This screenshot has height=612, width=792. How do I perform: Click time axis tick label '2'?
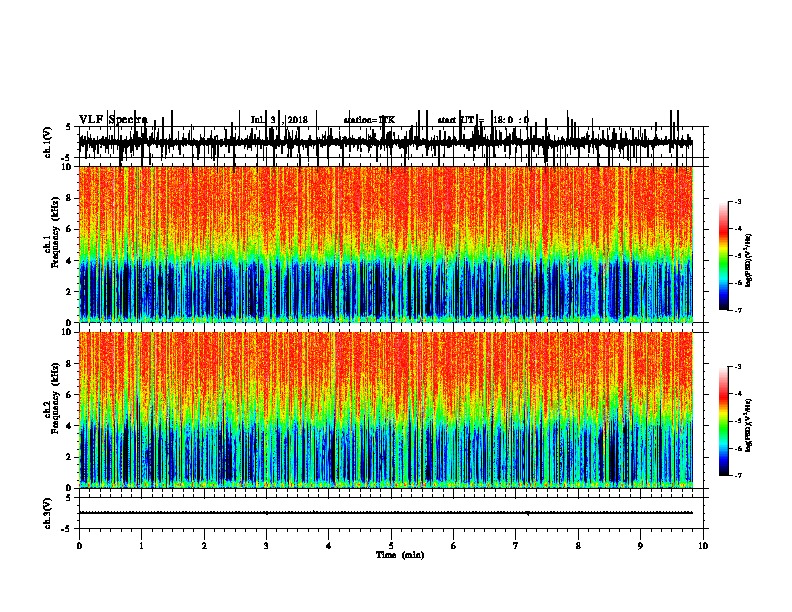point(204,546)
